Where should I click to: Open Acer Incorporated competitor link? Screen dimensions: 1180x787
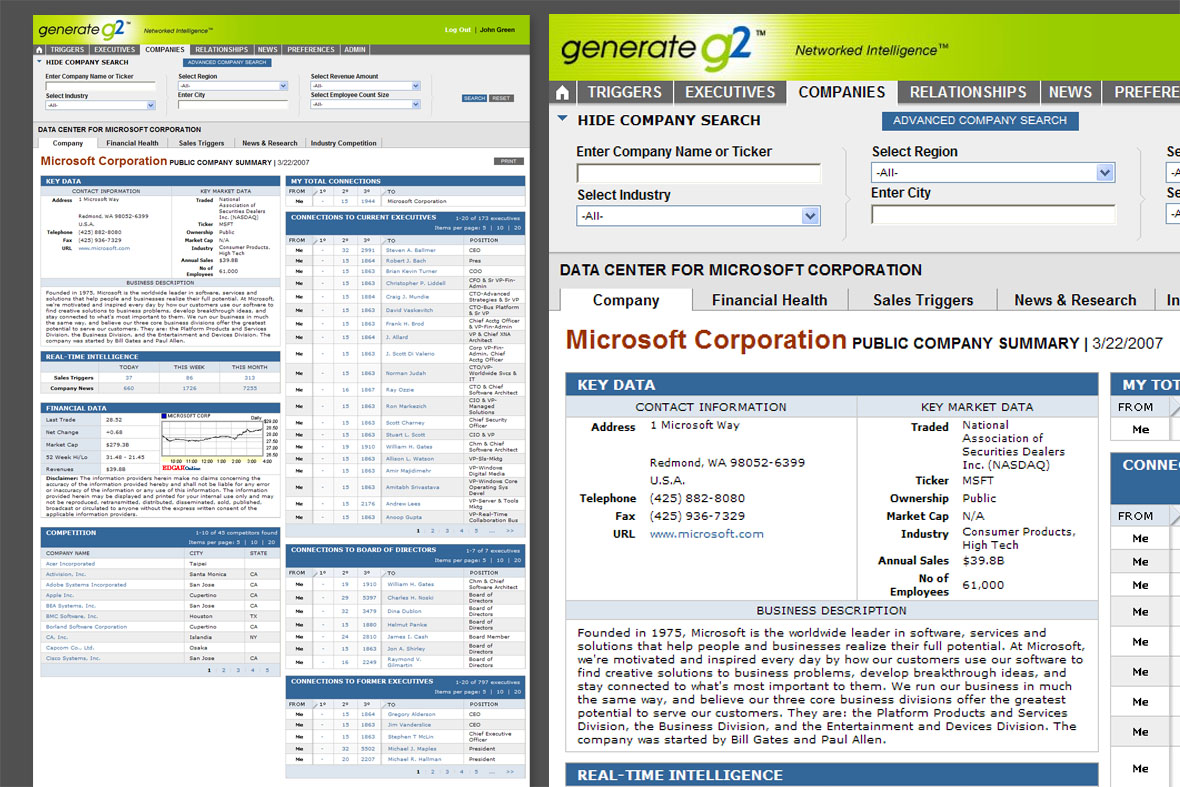point(70,564)
